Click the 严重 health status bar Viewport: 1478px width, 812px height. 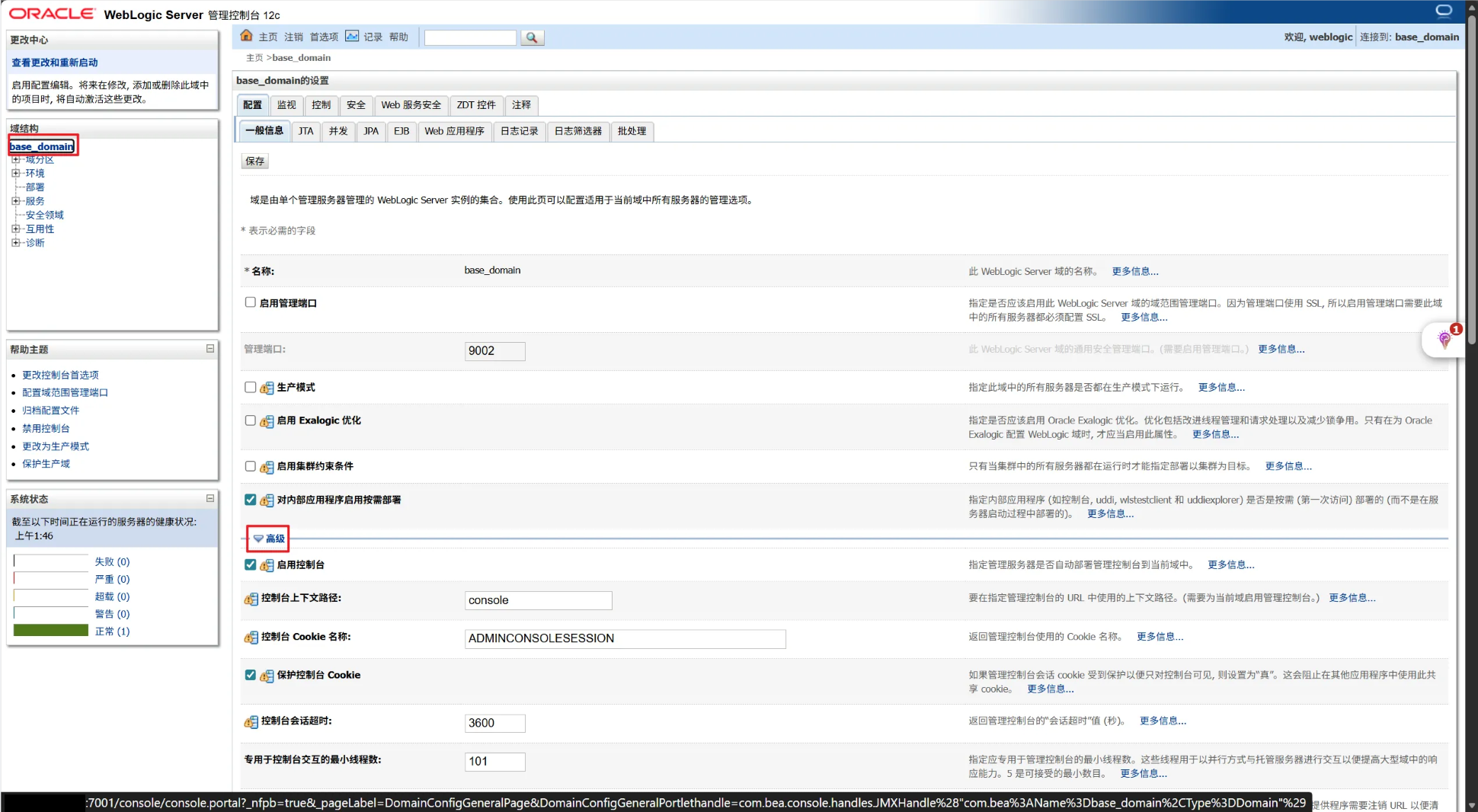tap(51, 579)
